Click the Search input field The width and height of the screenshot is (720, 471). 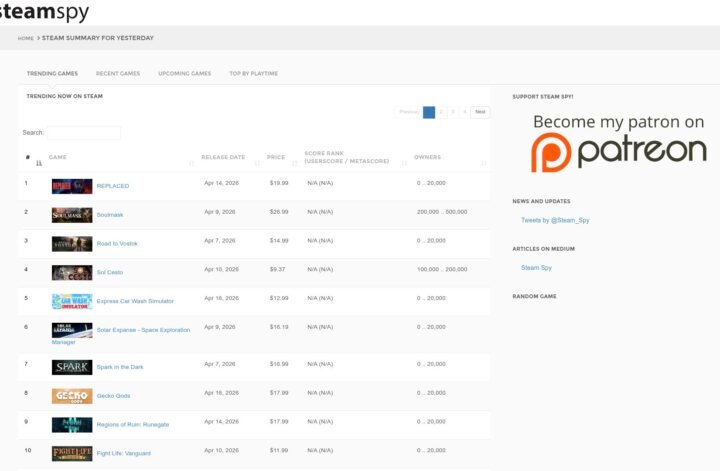84,133
